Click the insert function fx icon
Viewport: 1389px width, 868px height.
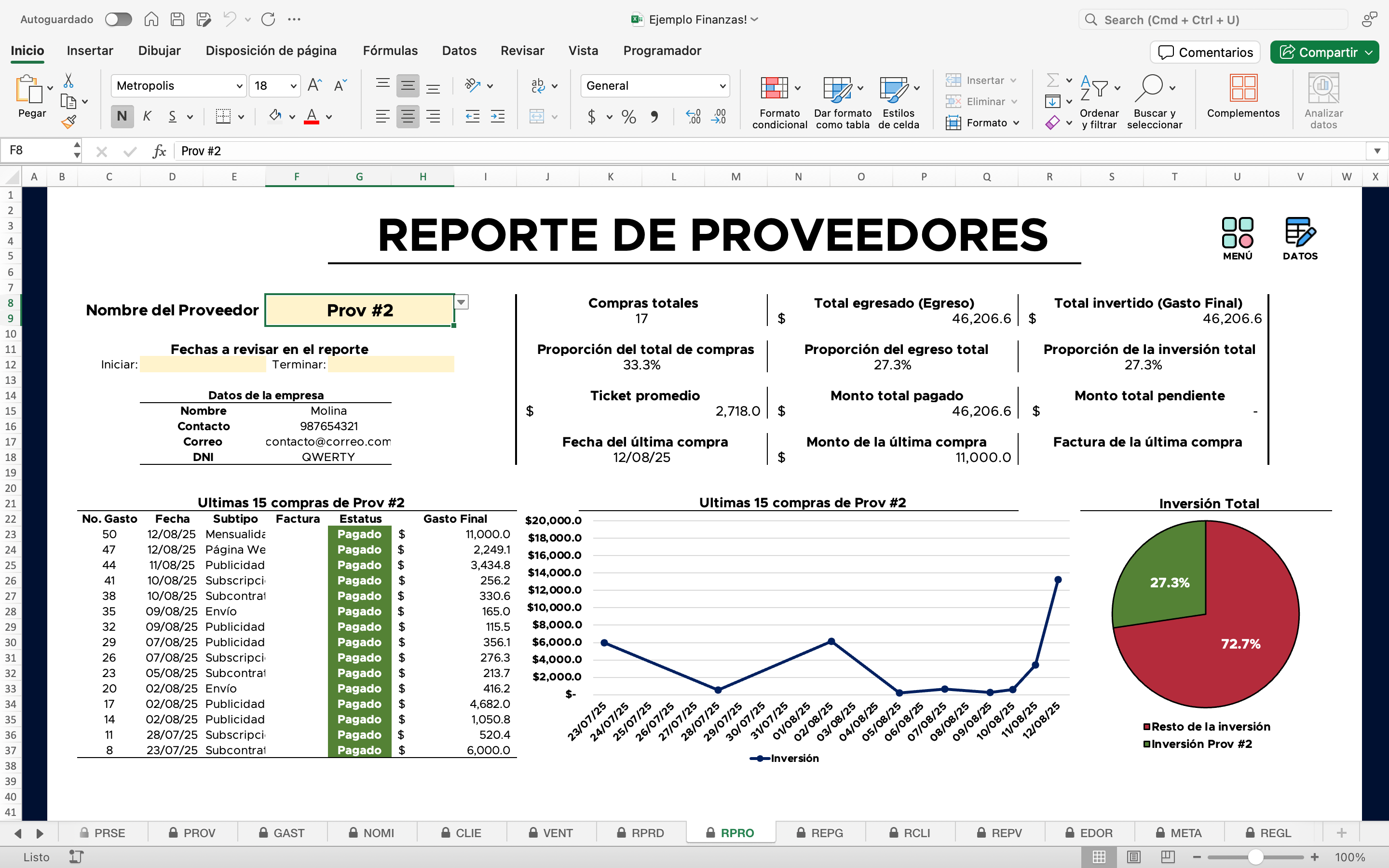(x=159, y=151)
